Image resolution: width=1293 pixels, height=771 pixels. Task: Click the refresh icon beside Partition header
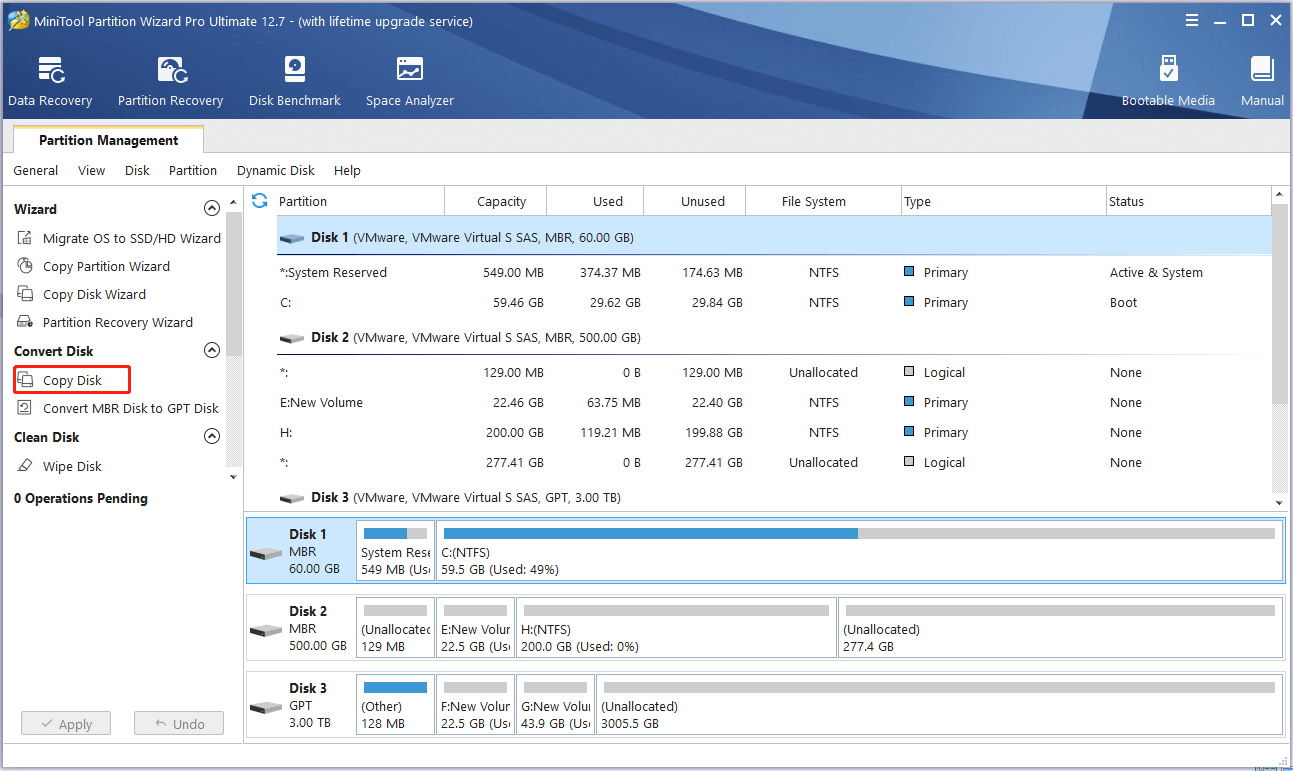pos(260,201)
